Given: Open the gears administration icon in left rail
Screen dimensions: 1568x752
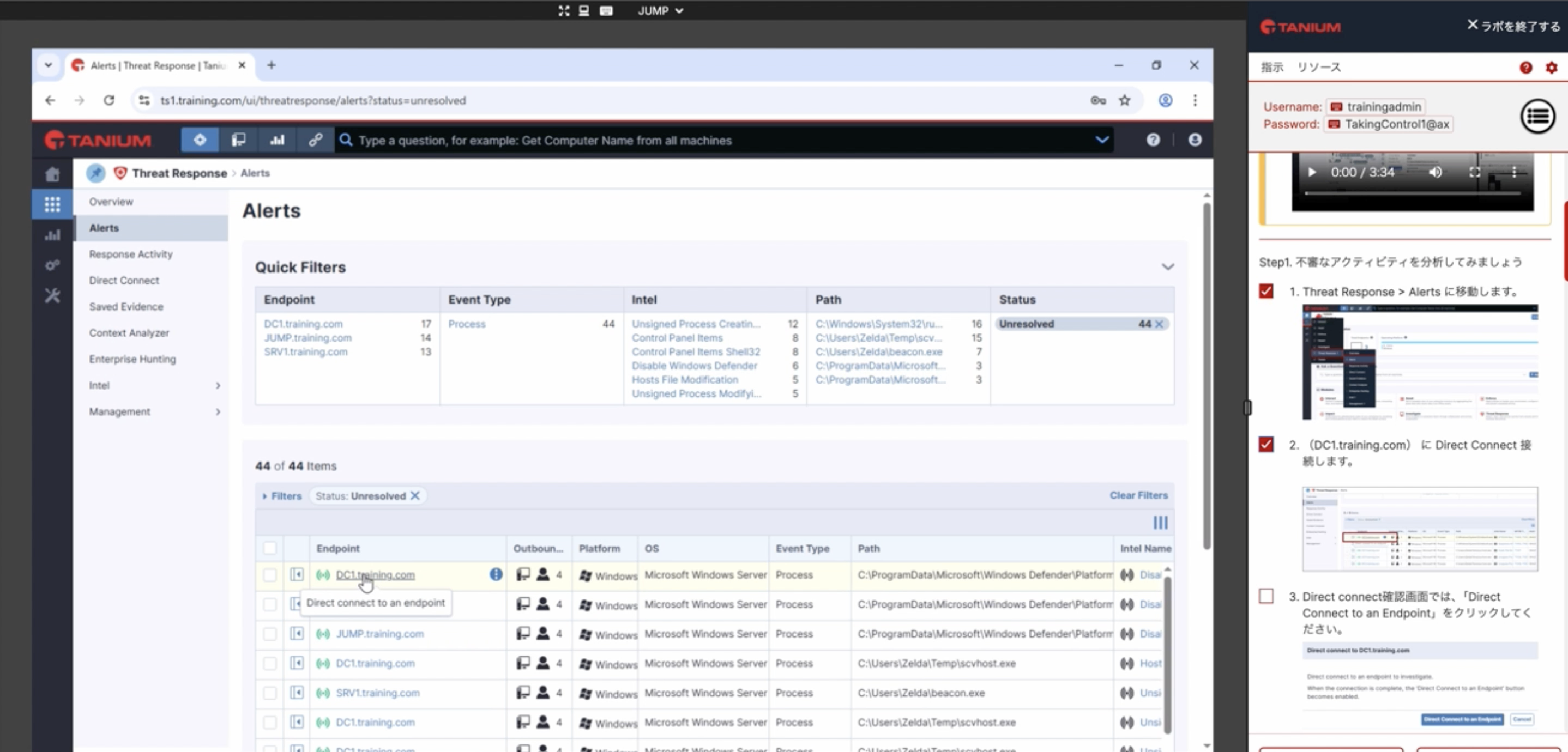Looking at the screenshot, I should point(52,265).
